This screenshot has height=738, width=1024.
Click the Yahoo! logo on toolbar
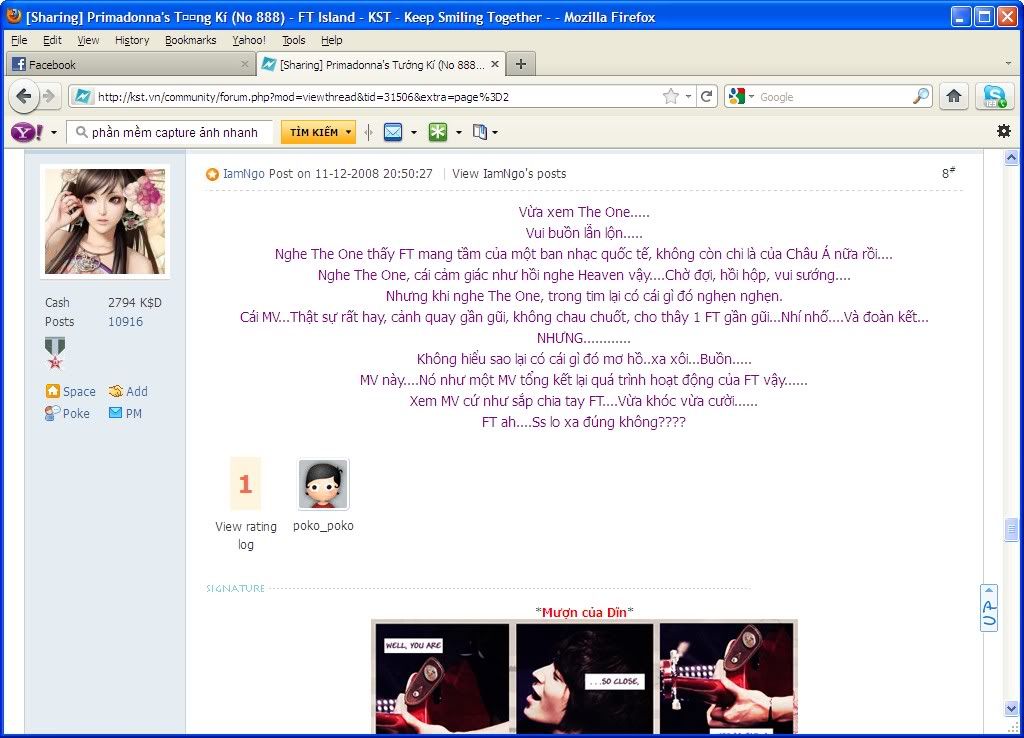[x=27, y=133]
